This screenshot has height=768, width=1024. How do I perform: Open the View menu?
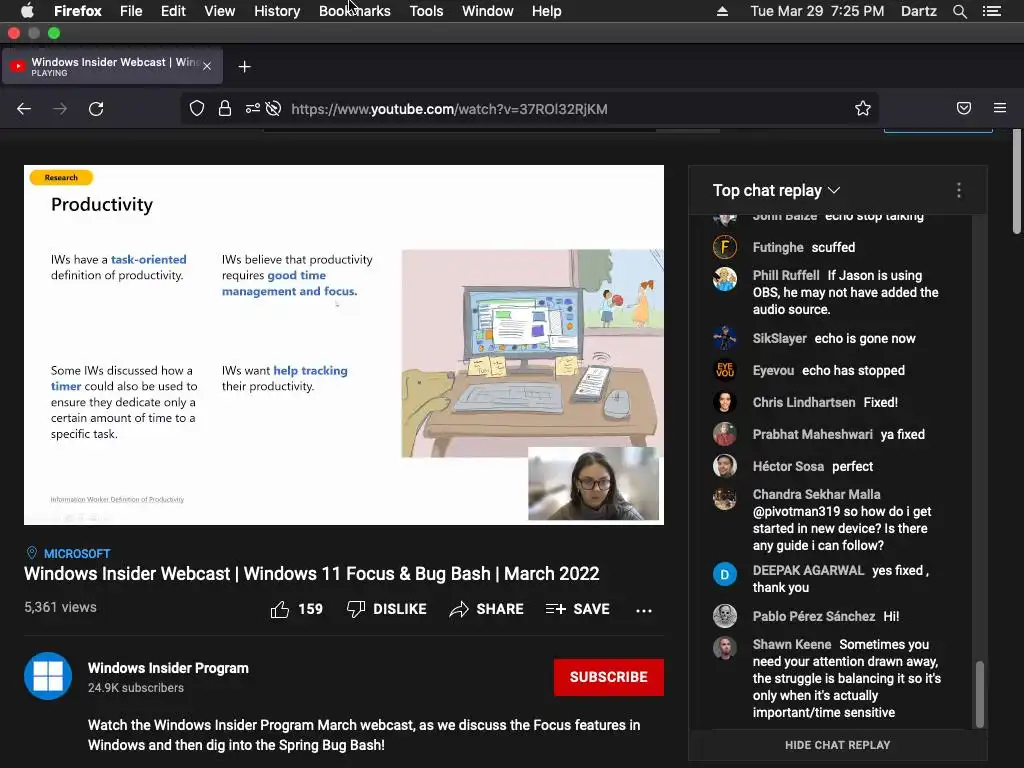click(x=219, y=11)
